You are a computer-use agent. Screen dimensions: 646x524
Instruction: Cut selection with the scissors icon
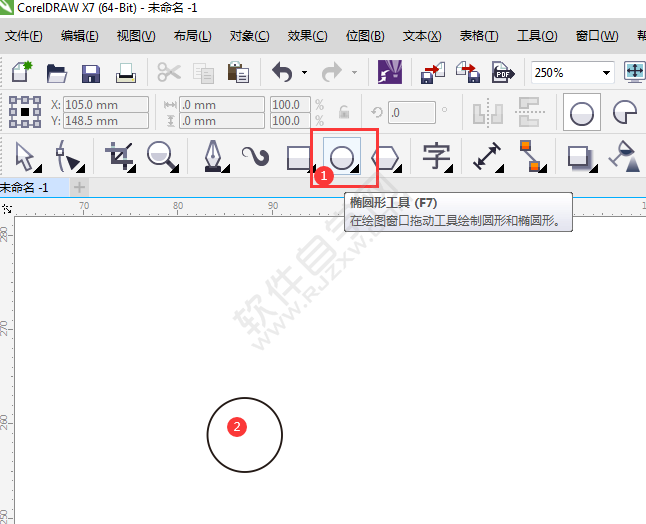point(169,73)
